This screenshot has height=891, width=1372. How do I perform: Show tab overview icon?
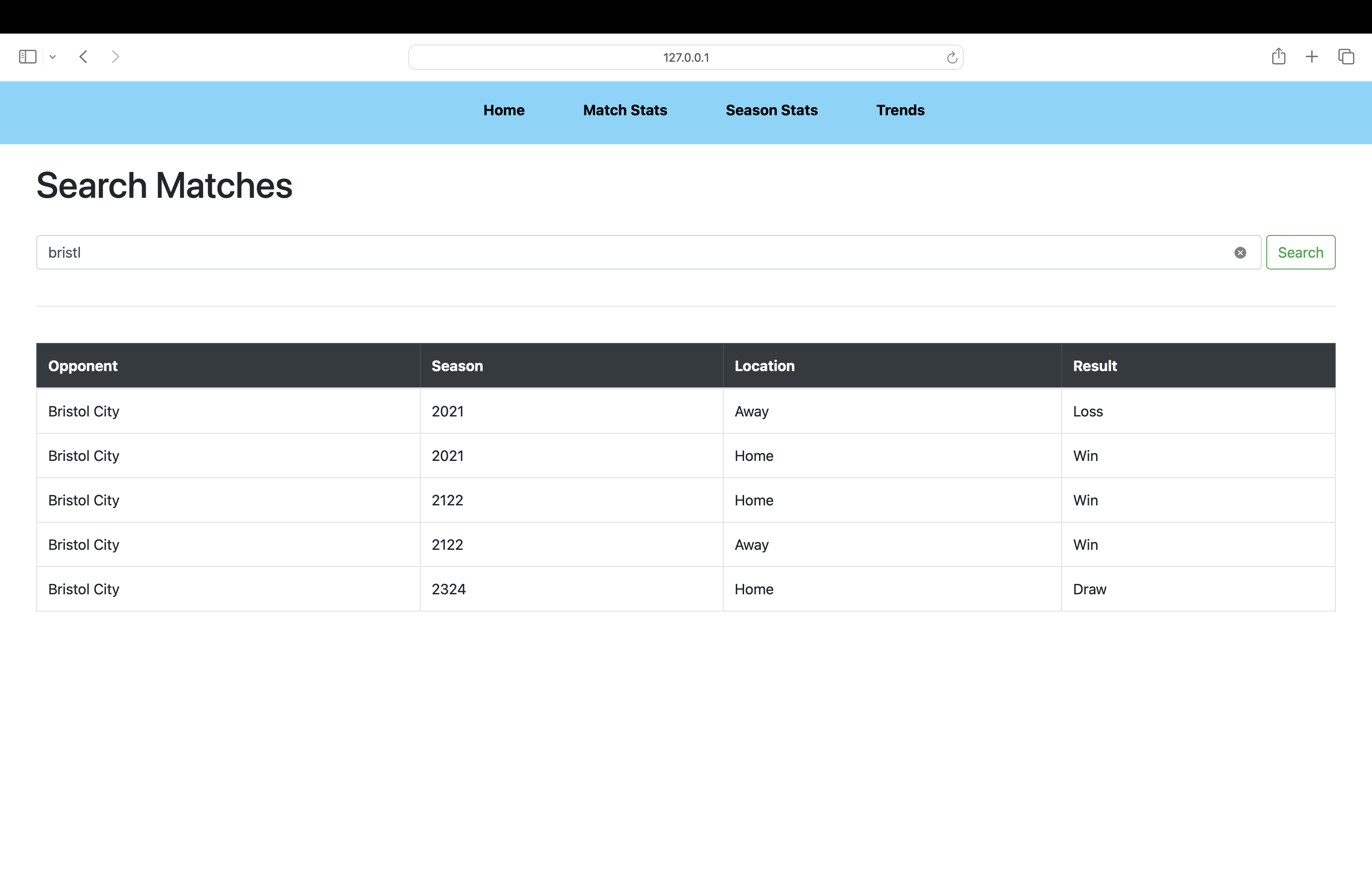click(x=1346, y=56)
